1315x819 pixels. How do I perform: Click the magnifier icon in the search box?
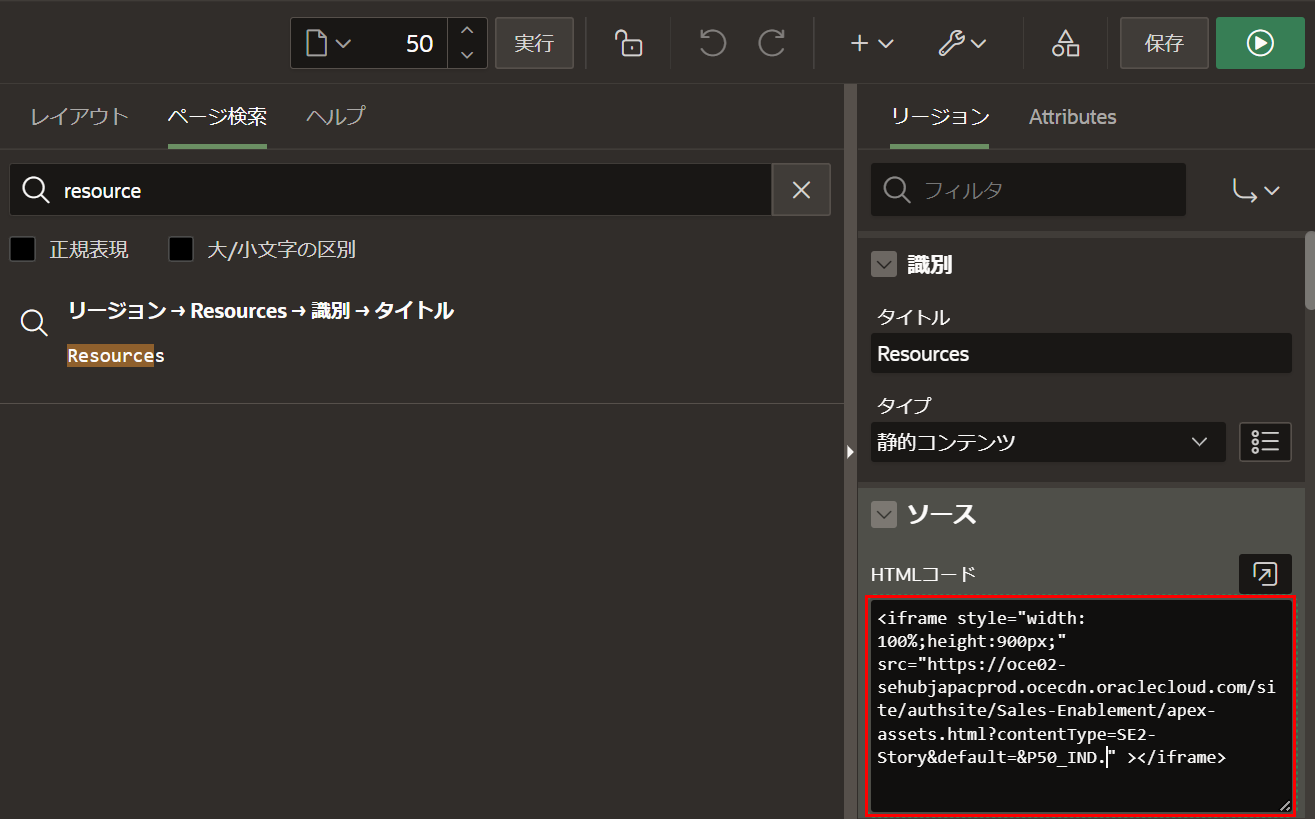pyautogui.click(x=36, y=190)
